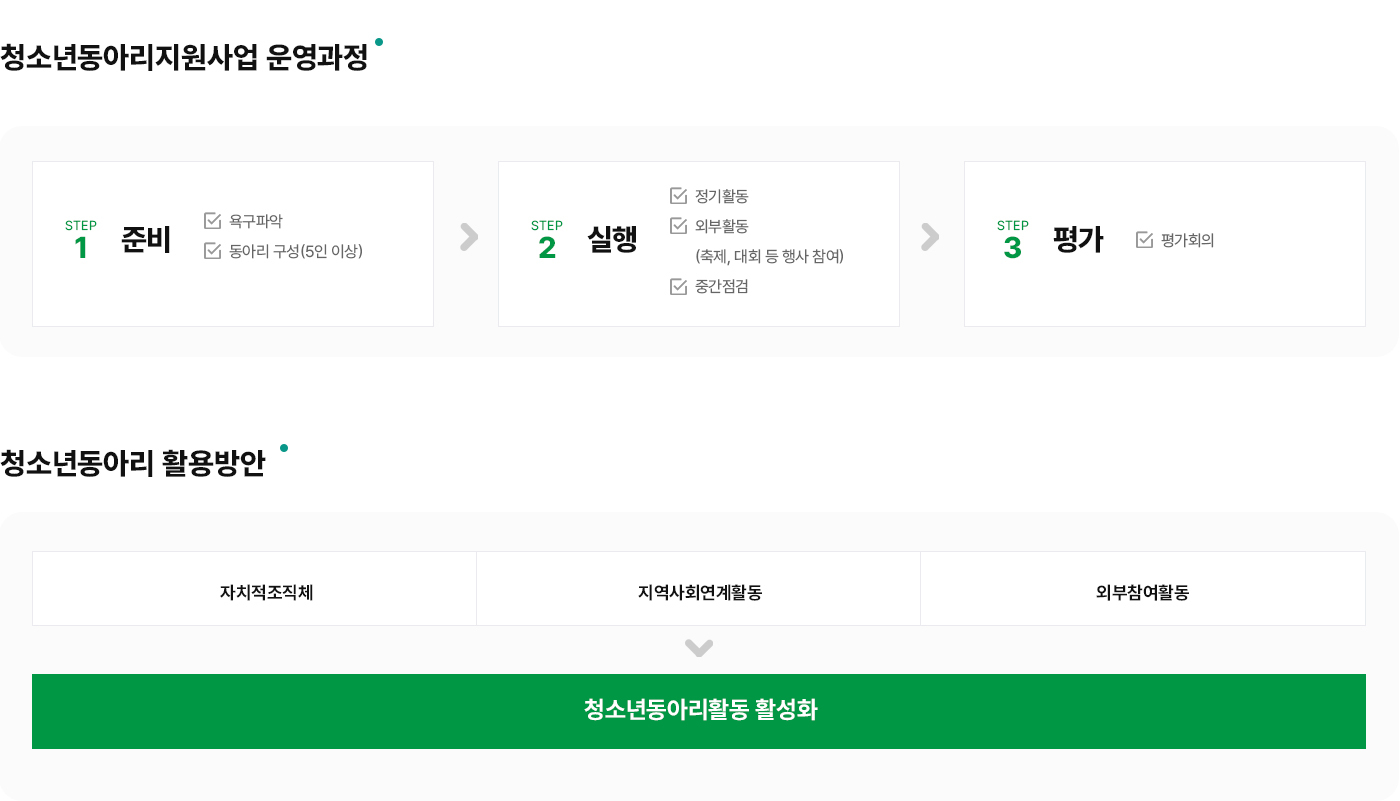Click the down chevron above the green banner
Image resolution: width=1400 pixels, height=801 pixels.
click(699, 648)
